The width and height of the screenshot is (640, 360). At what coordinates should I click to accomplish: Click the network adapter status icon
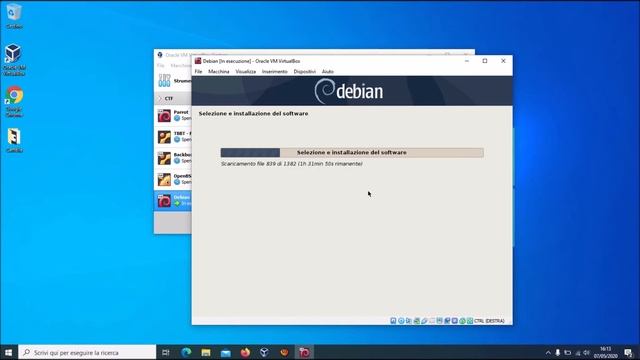point(416,321)
